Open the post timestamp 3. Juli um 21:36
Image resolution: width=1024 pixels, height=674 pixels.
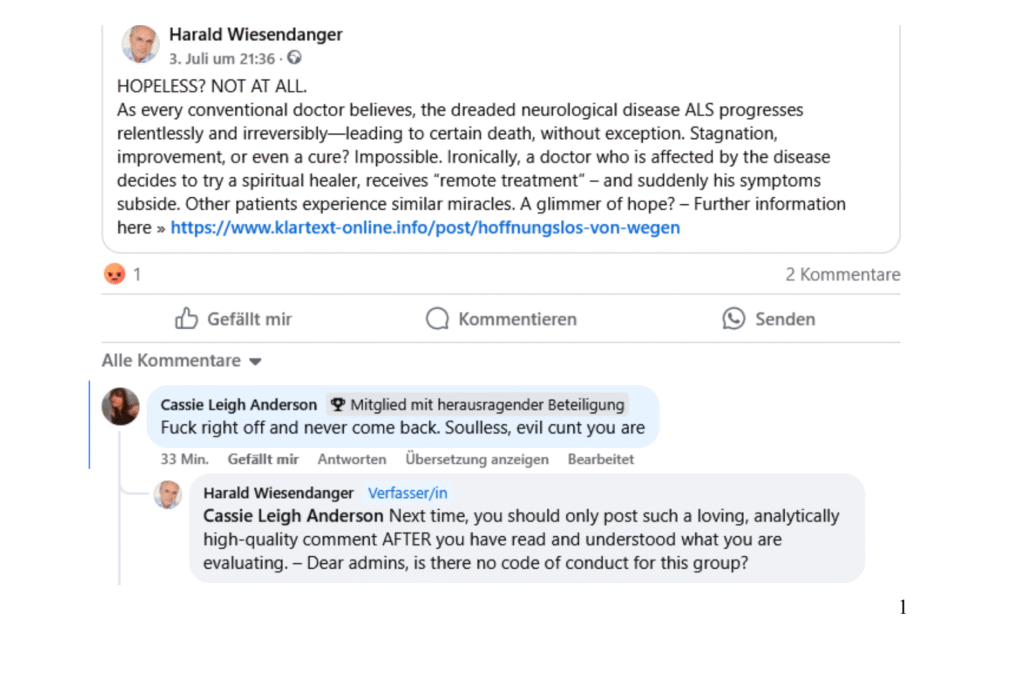(x=222, y=59)
